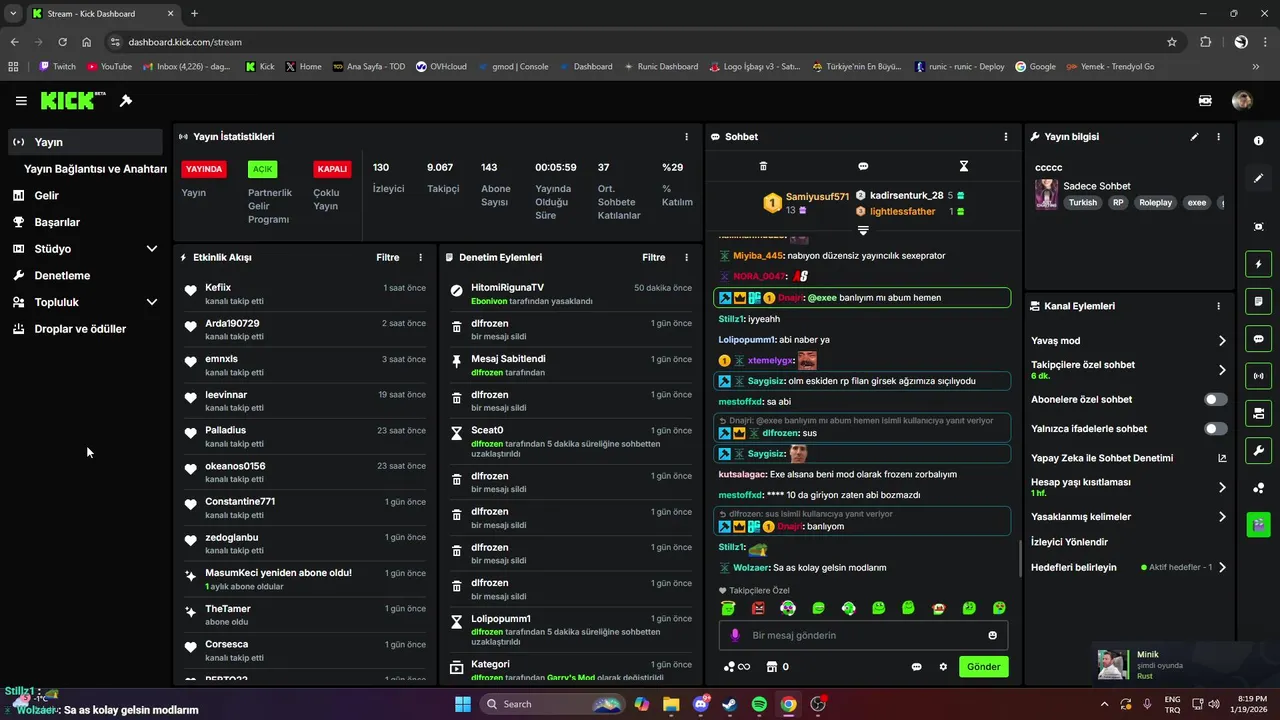This screenshot has width=1280, height=720.
Task: Open Spotify from the Windows taskbar
Action: click(759, 704)
